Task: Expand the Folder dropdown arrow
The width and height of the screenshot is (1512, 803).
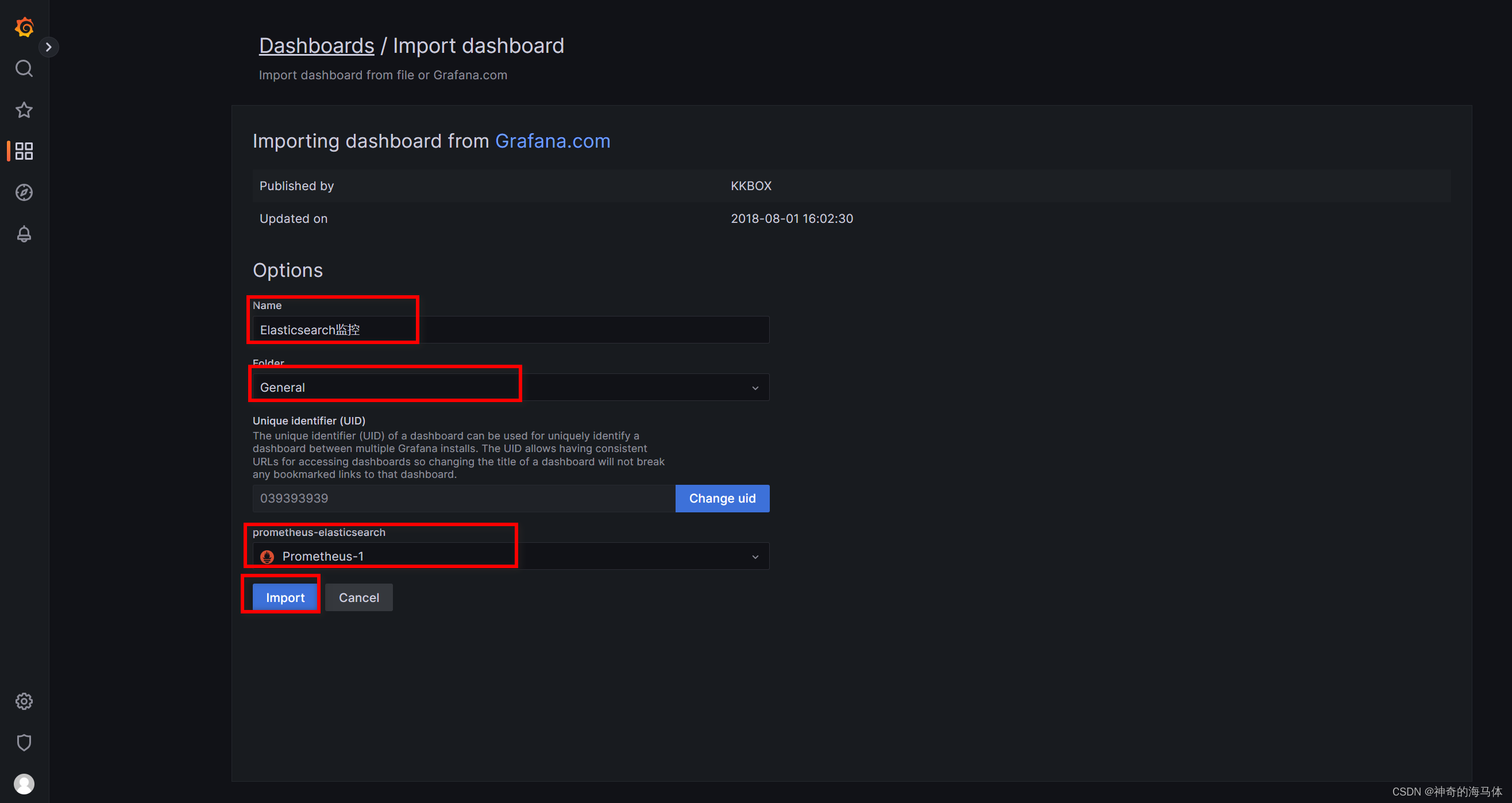Action: (755, 387)
